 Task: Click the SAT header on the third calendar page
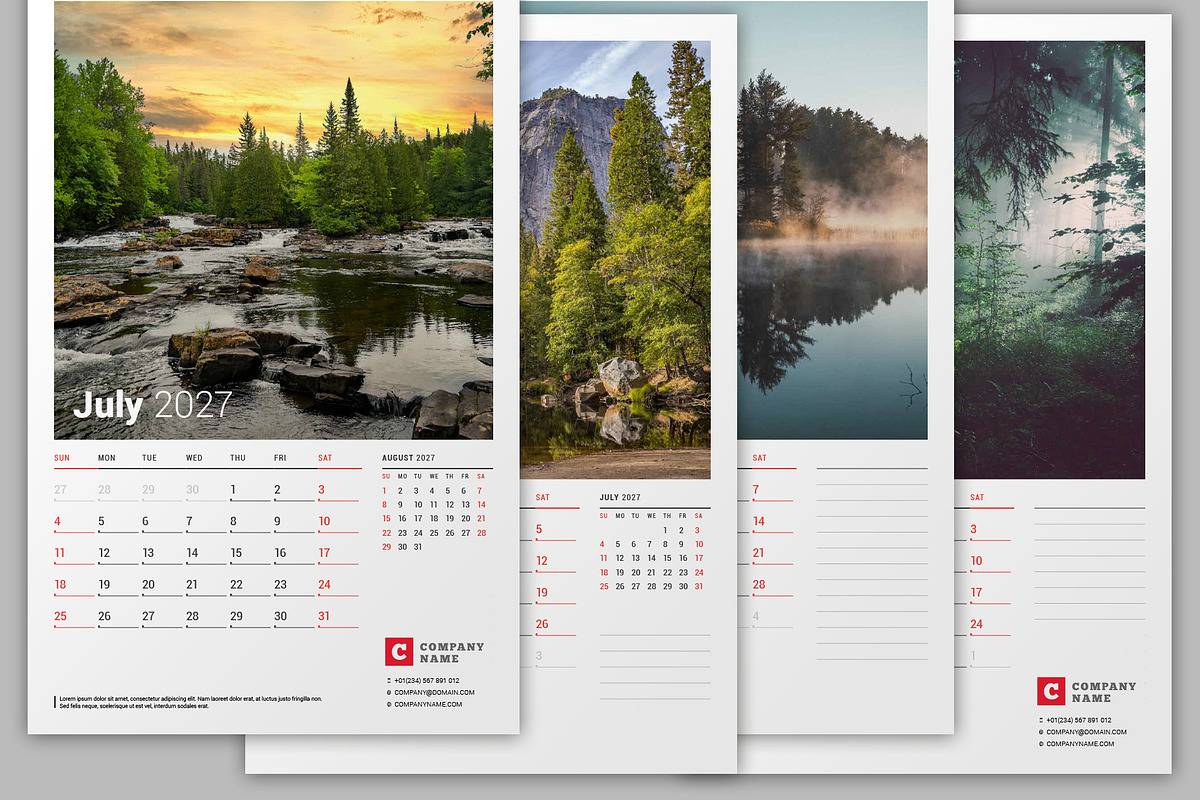(x=759, y=458)
